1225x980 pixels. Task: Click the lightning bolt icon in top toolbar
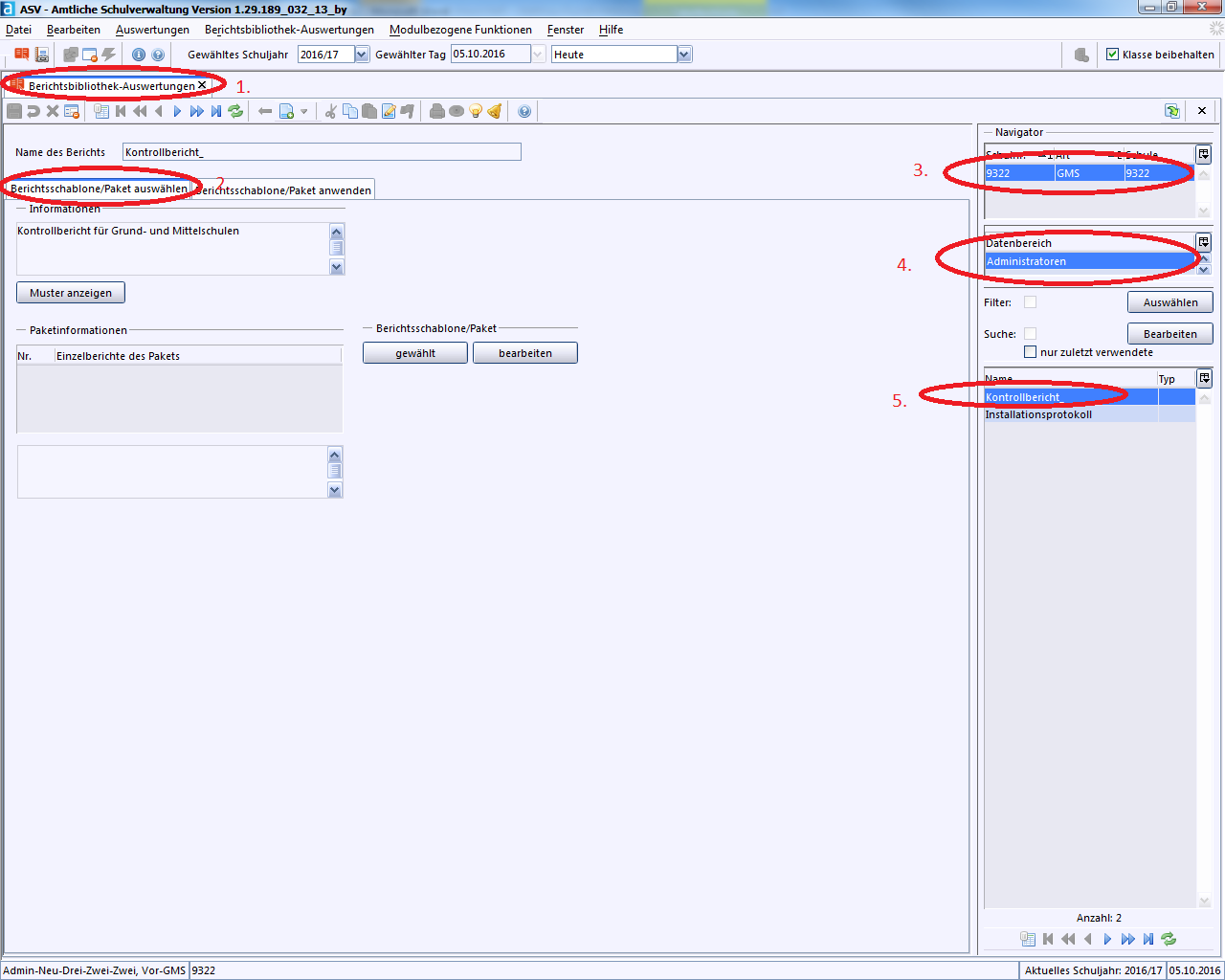click(x=108, y=55)
